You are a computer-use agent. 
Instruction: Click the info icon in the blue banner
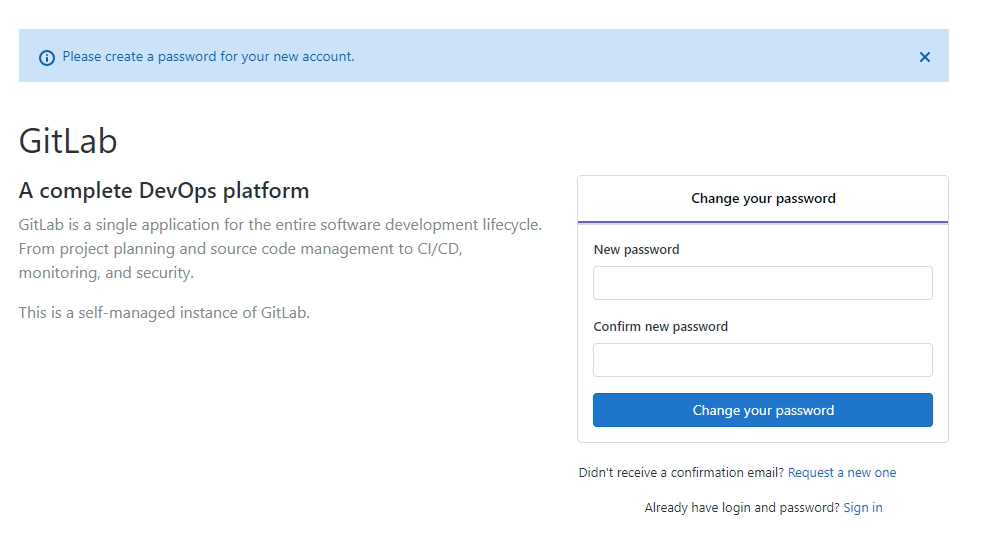(x=47, y=58)
